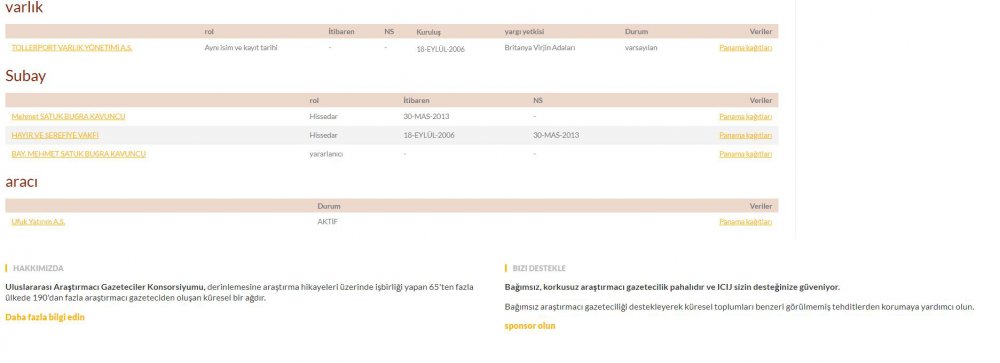Viewport: 1000px width, 363px height.
Task: Open Panama kağıtları for first Hissedar row
Action: [746, 117]
